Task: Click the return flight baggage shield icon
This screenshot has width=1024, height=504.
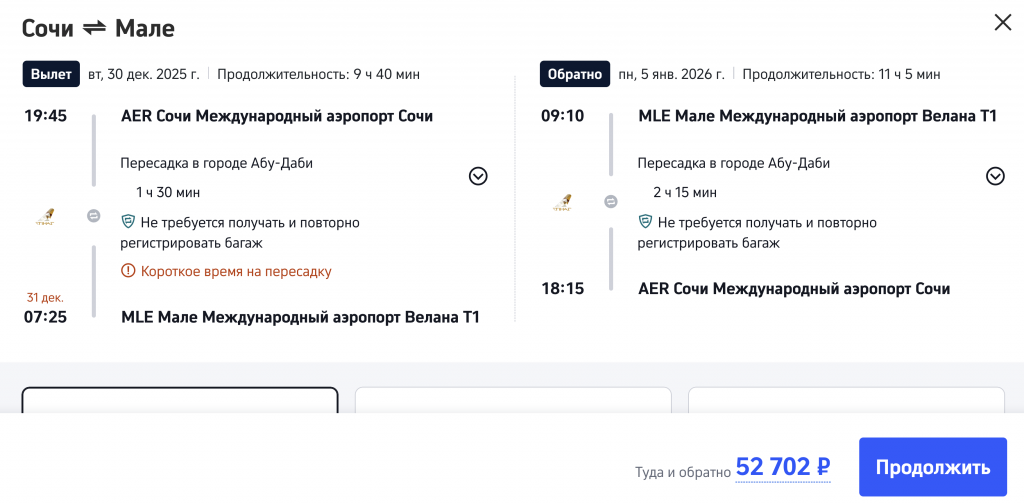Action: pos(645,222)
